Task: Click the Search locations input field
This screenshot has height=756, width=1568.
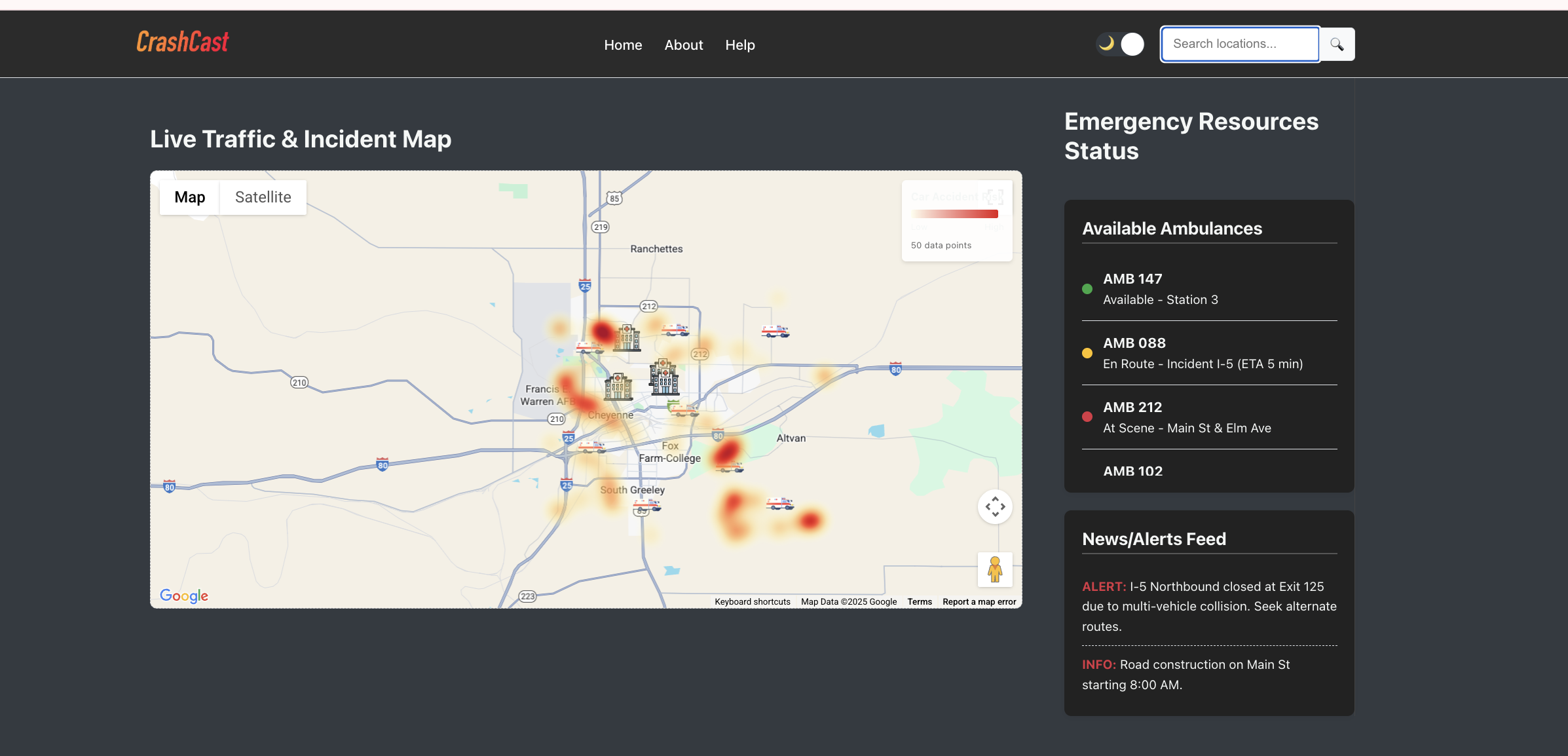Action: 1239,45
